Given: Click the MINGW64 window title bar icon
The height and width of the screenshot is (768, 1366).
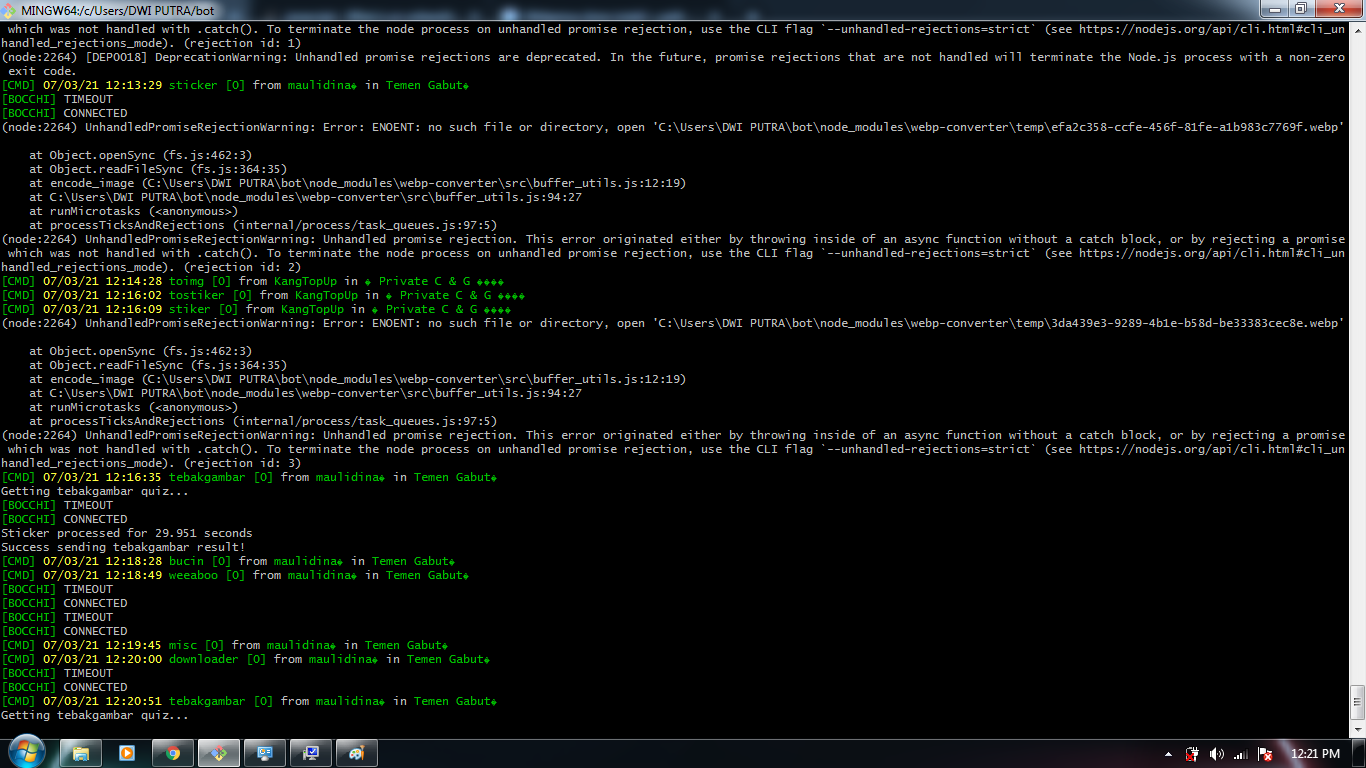Looking at the screenshot, I should (10, 9).
